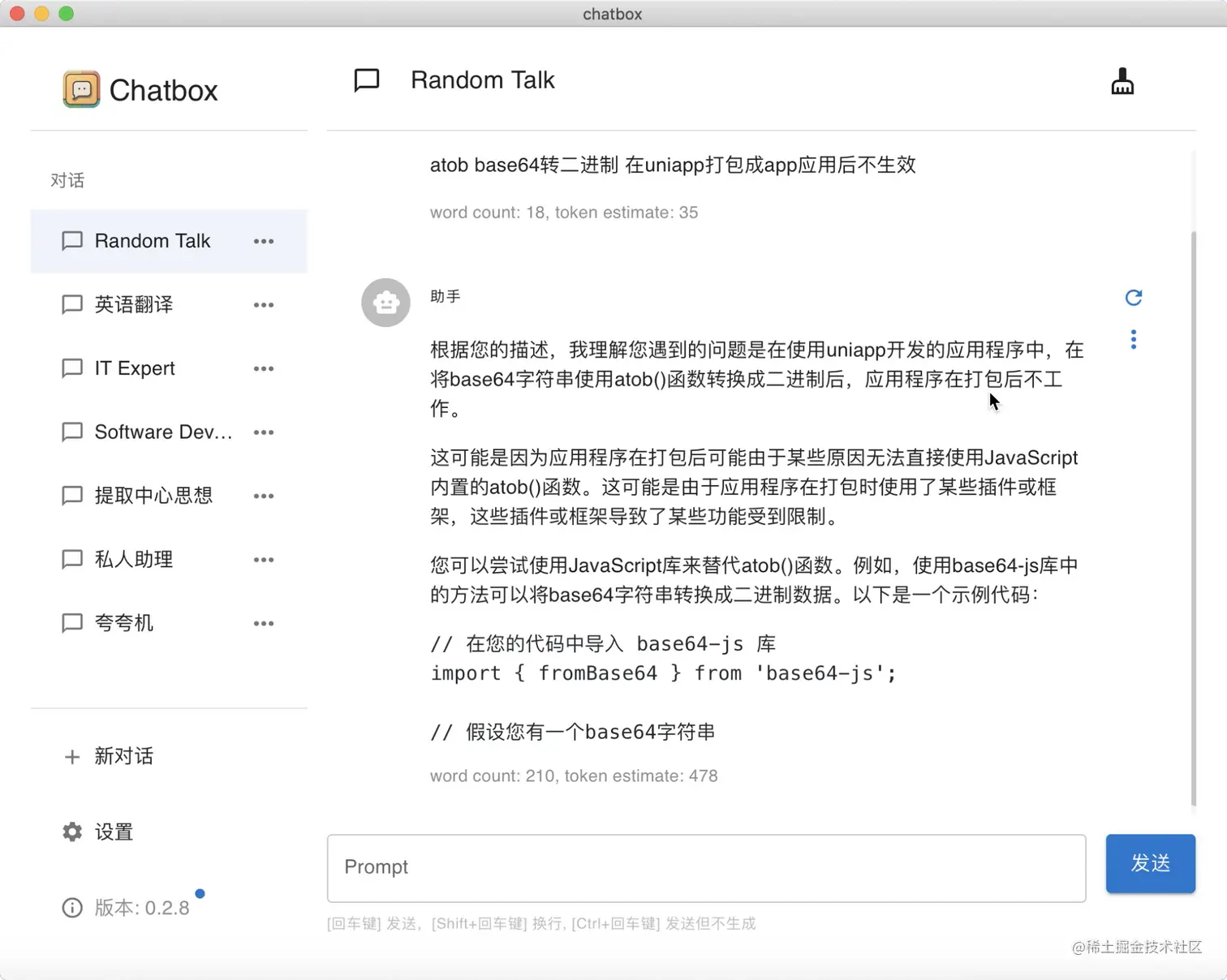Click text 'word count: 18, token estimate: 35'

coord(564,213)
